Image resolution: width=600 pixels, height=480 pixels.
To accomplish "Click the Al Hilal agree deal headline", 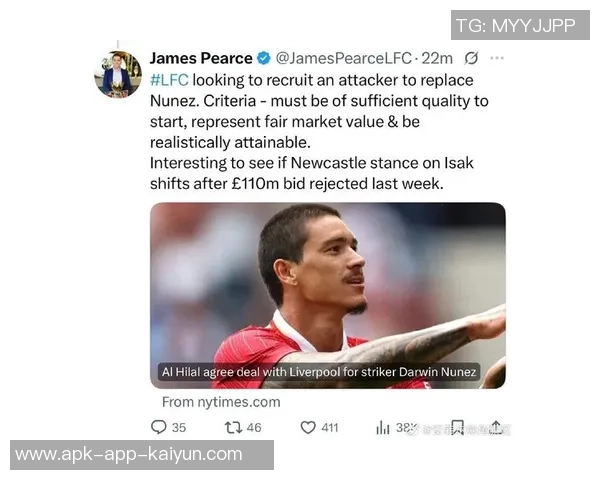I will pos(319,372).
